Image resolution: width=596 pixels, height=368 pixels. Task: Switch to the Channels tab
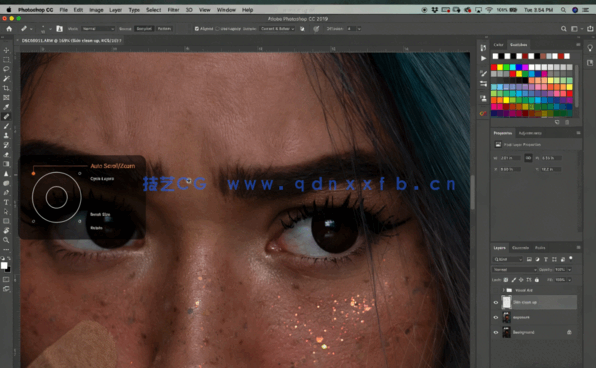tap(520, 247)
